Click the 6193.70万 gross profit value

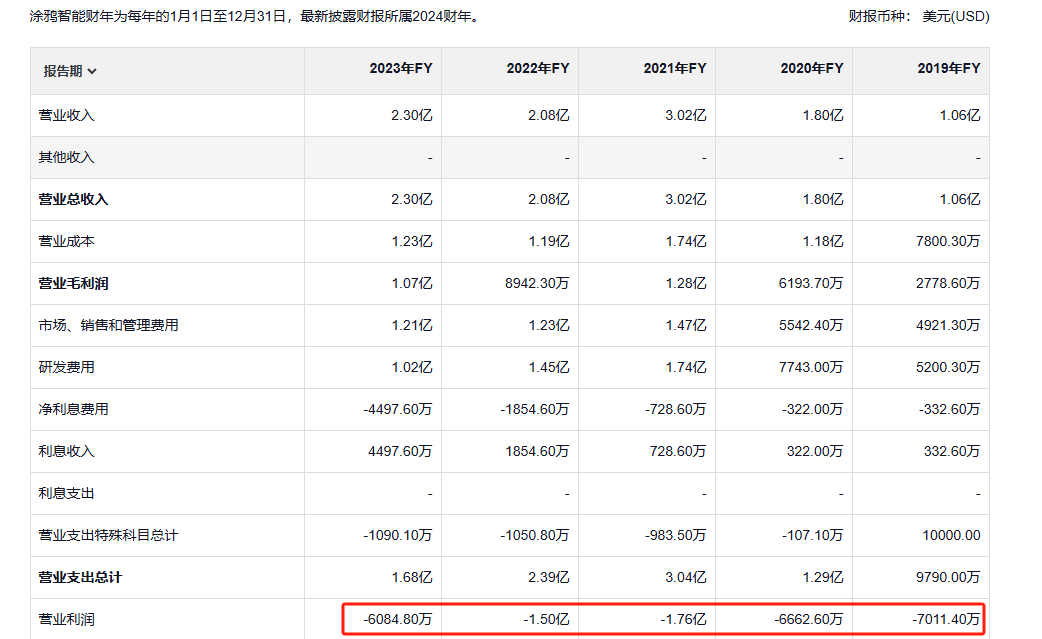point(811,284)
